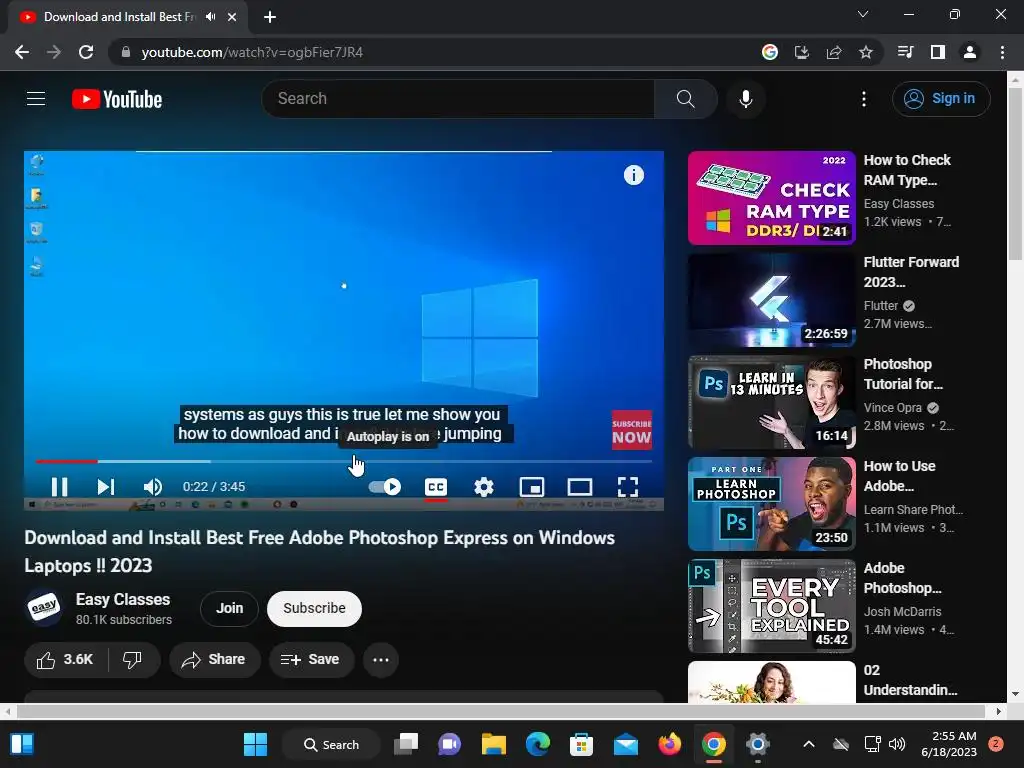1024x768 pixels.
Task: Open a new tab with plus button
Action: click(270, 17)
